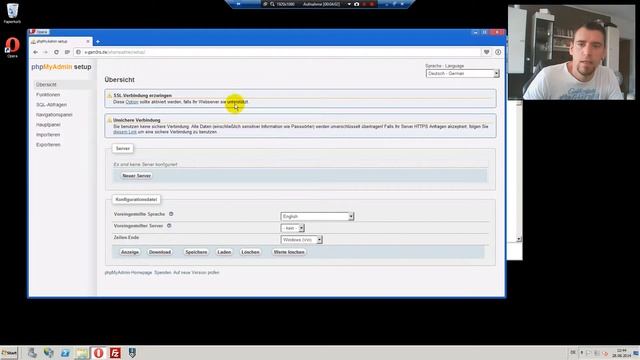Open the Sprache - Language dropdown
Image resolution: width=640 pixels, height=360 pixels.
[x=462, y=73]
